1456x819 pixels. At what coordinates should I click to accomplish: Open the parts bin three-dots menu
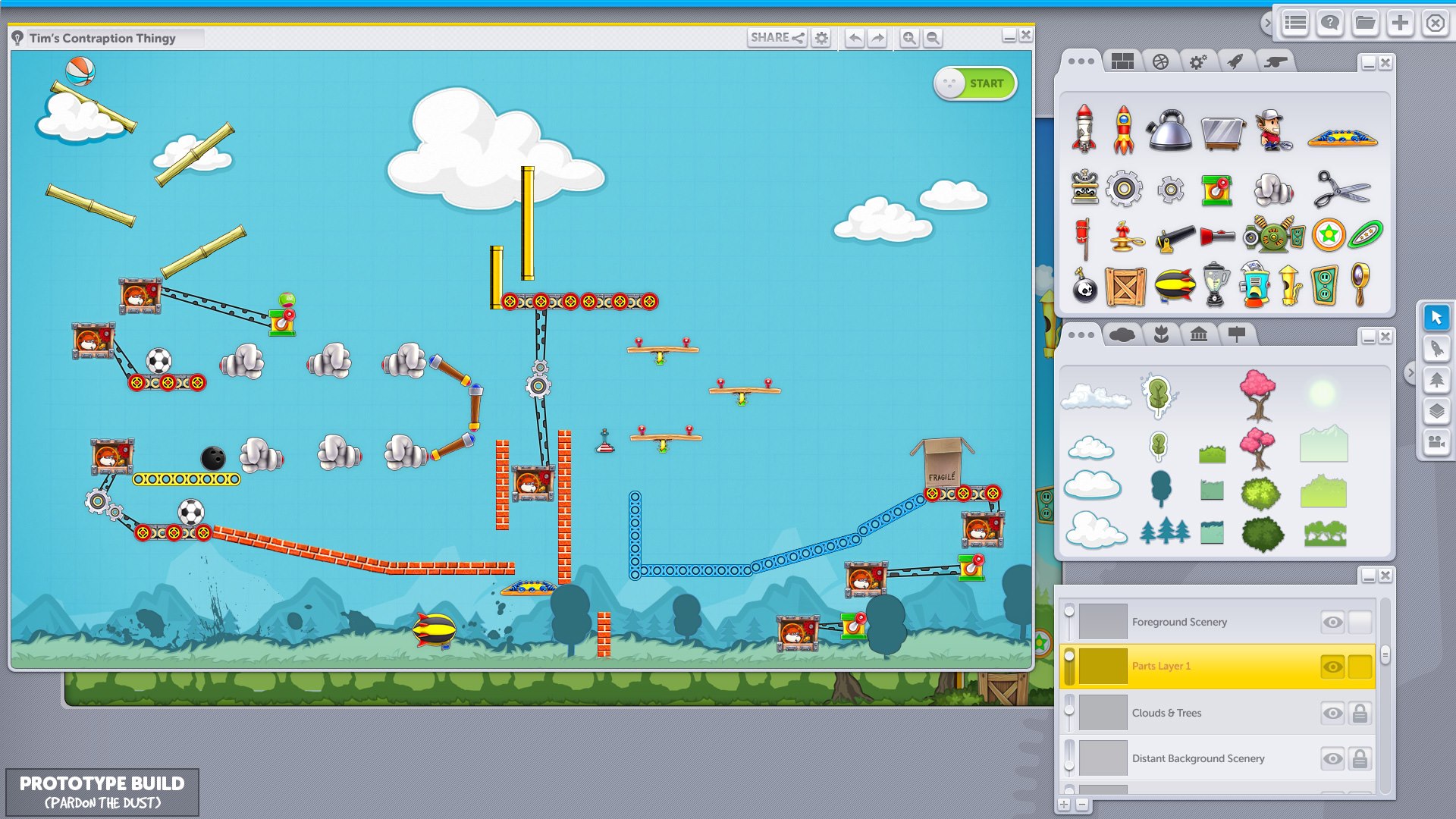[x=1081, y=61]
